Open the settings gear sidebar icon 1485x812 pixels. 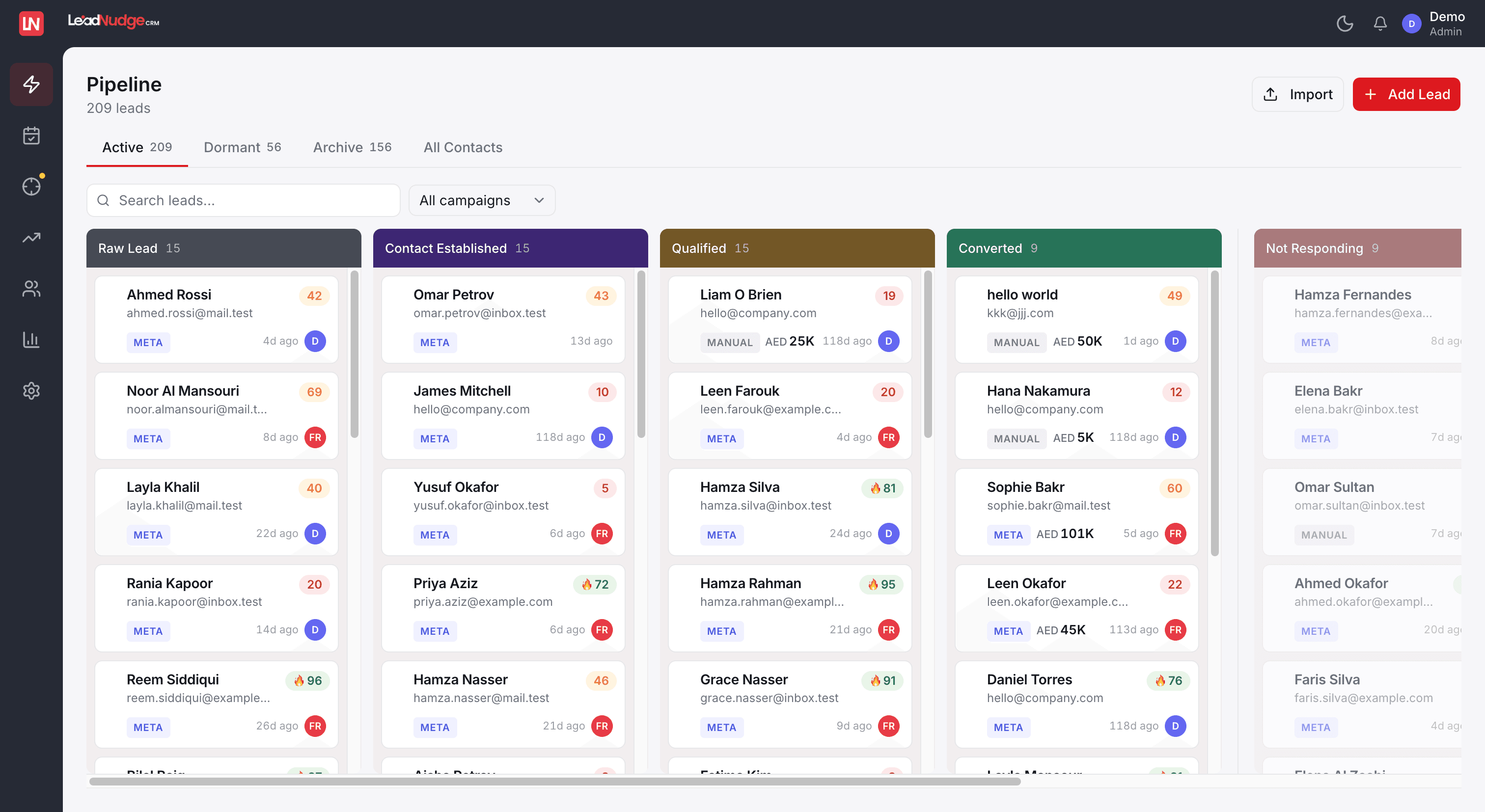(x=31, y=390)
